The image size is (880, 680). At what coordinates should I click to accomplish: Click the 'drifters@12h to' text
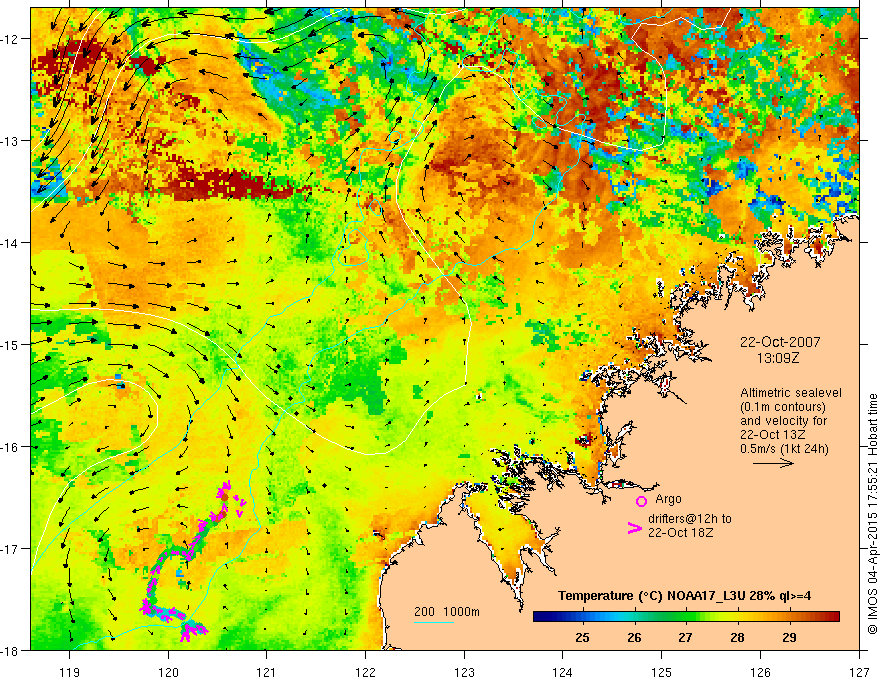point(690,518)
